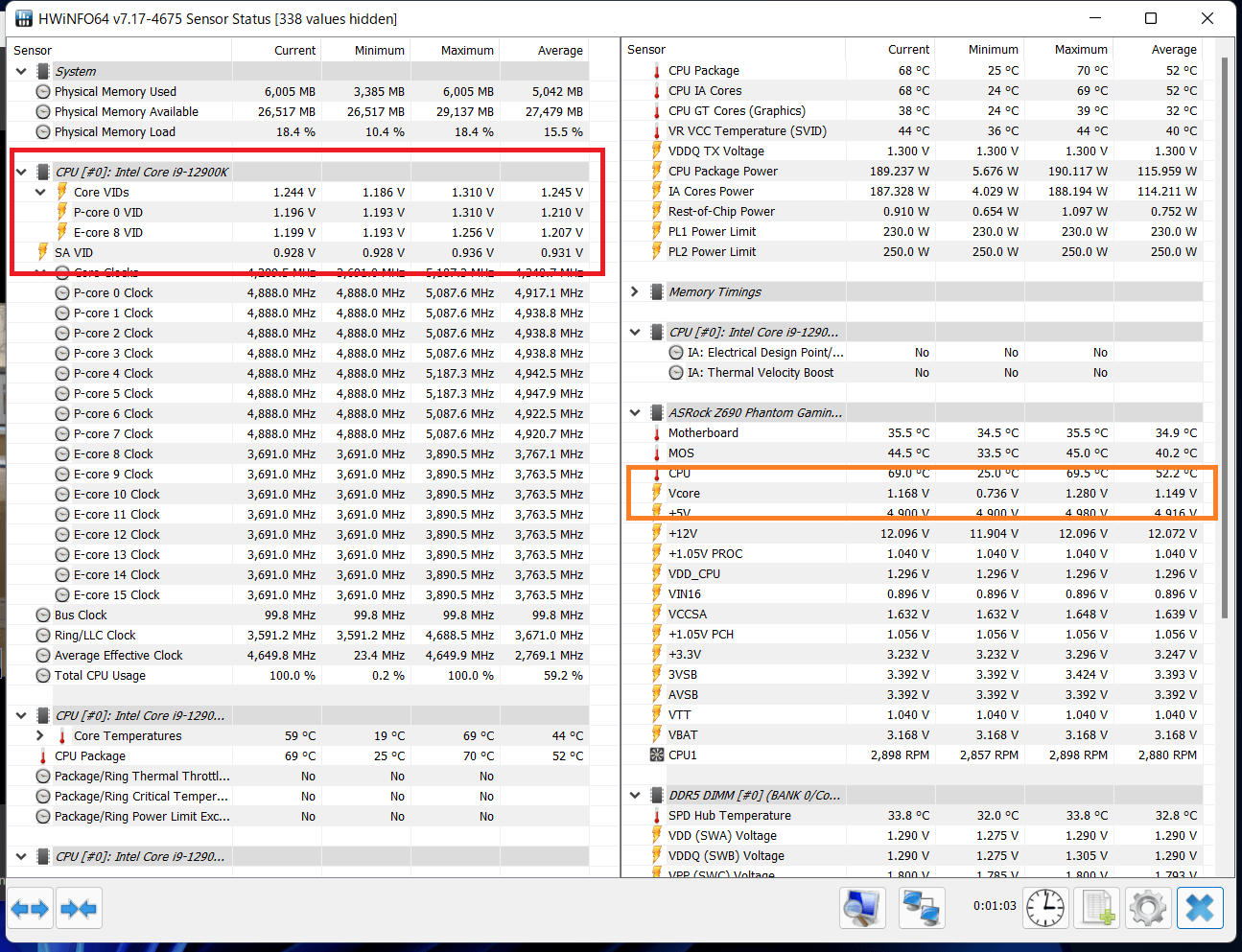Collapse the Core VIDs subtree

tap(40, 193)
